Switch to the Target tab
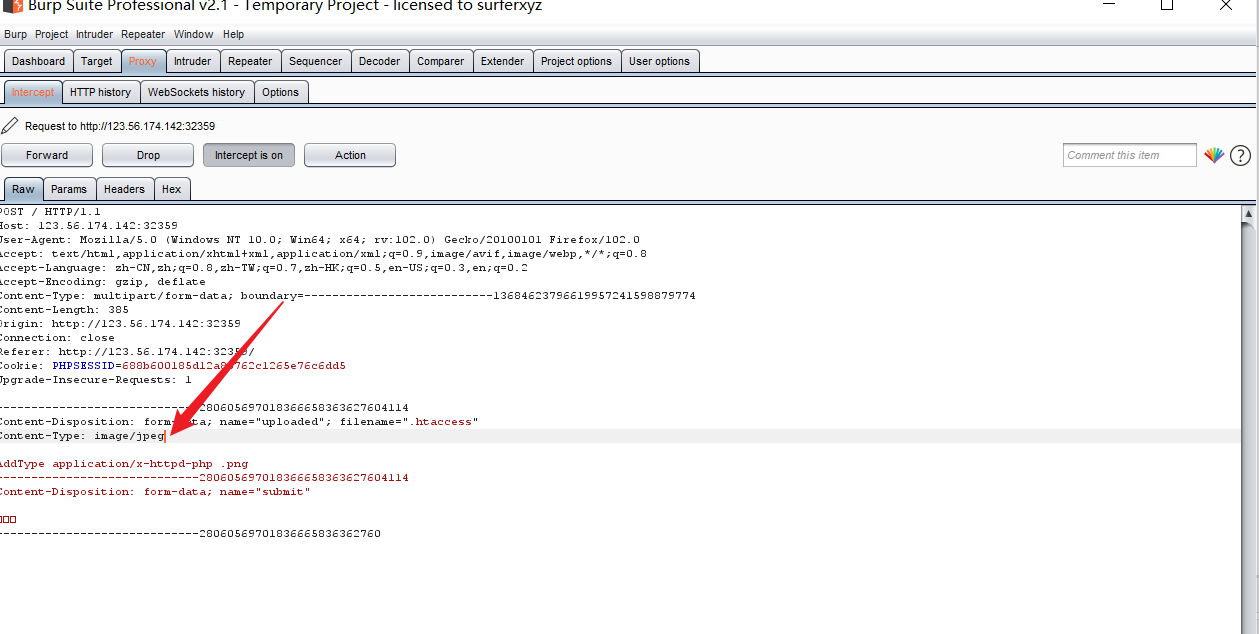The width and height of the screenshot is (1259, 634). click(x=97, y=61)
